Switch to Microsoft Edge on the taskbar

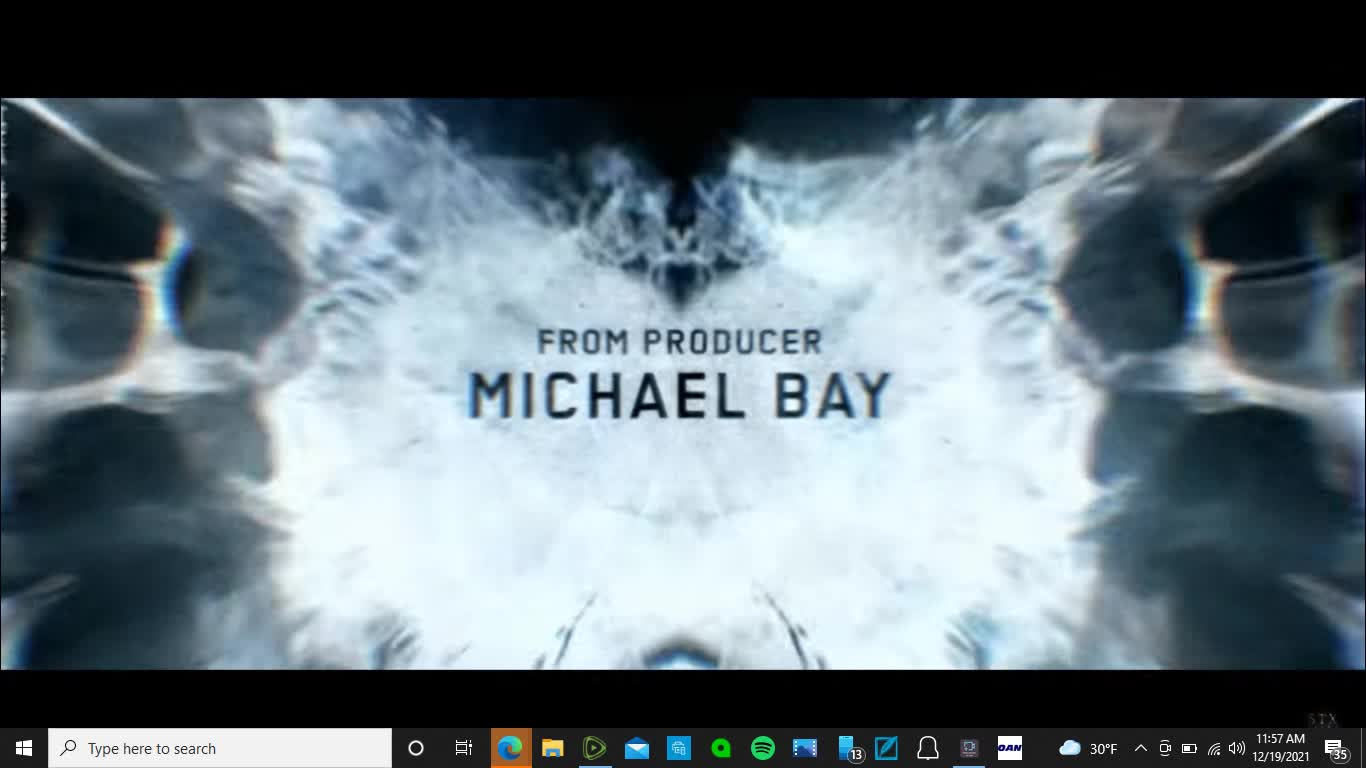[x=510, y=748]
